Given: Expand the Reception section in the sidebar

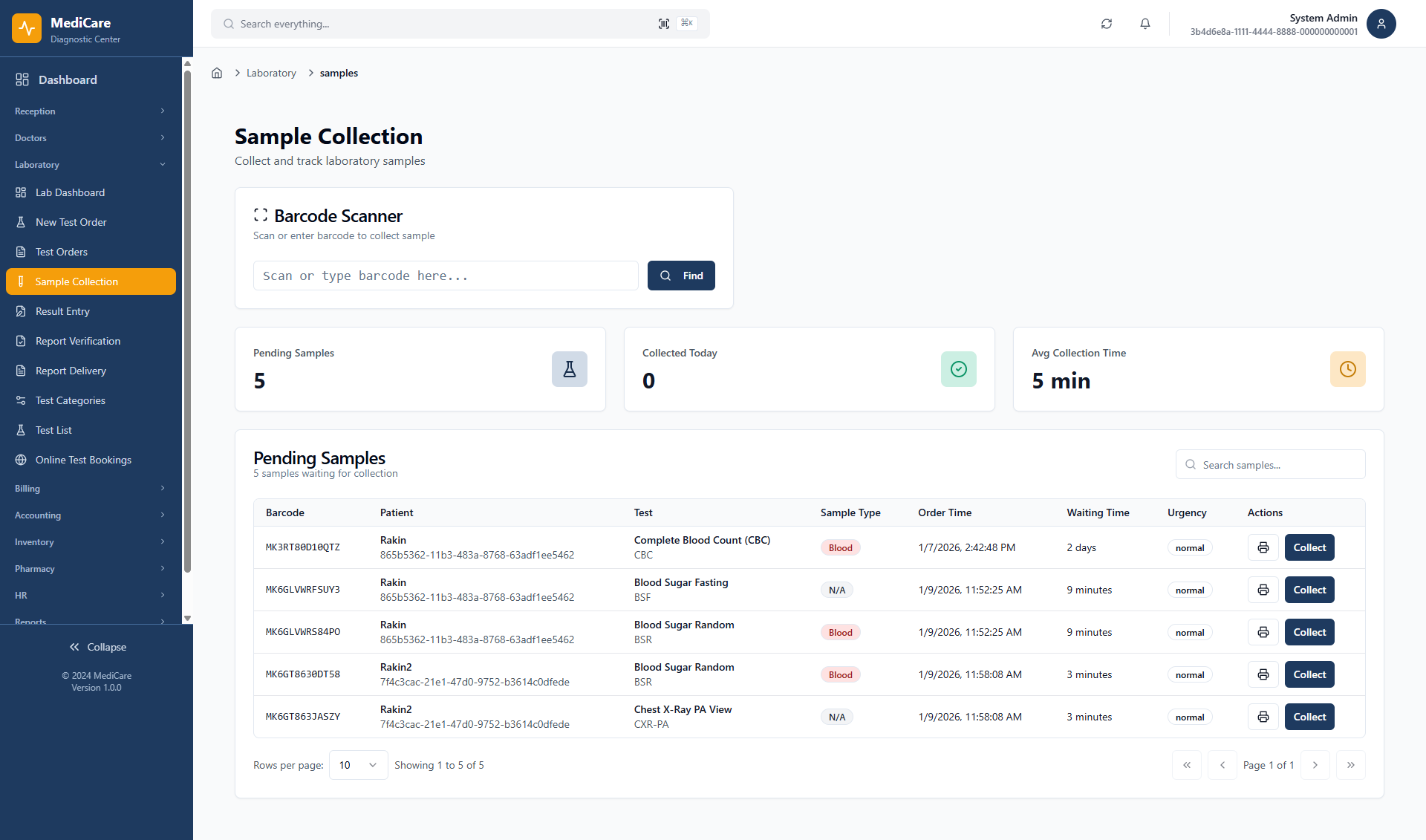Looking at the screenshot, I should (89, 111).
